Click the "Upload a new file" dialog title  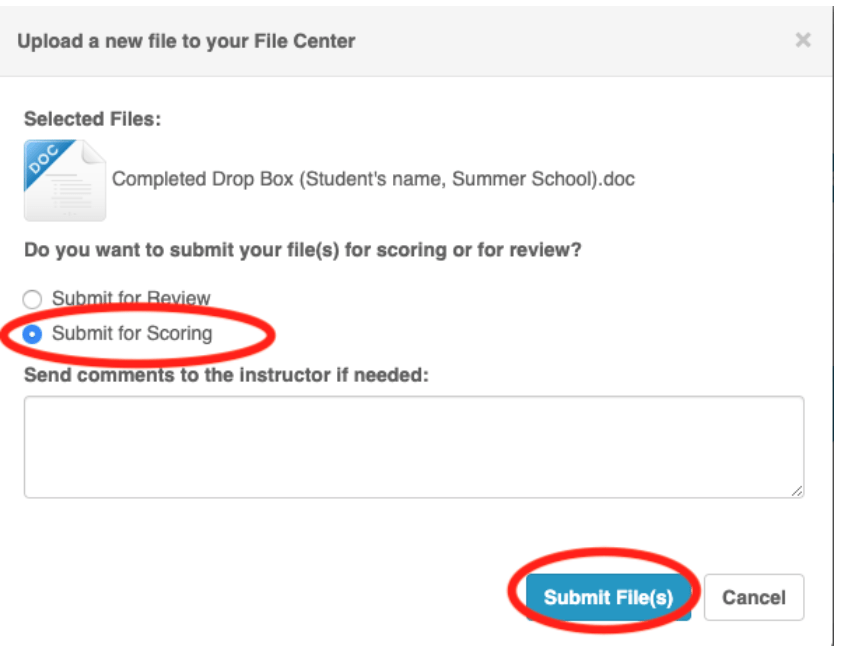186,41
